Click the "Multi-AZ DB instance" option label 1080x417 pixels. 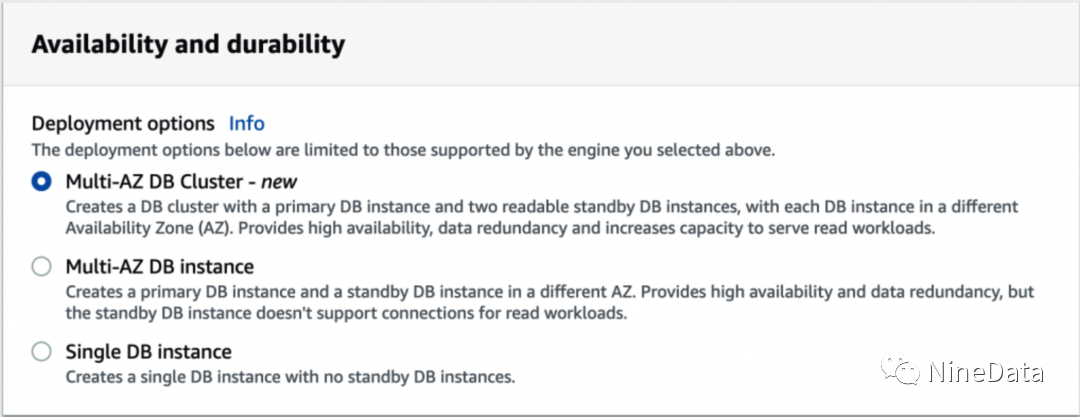(159, 267)
